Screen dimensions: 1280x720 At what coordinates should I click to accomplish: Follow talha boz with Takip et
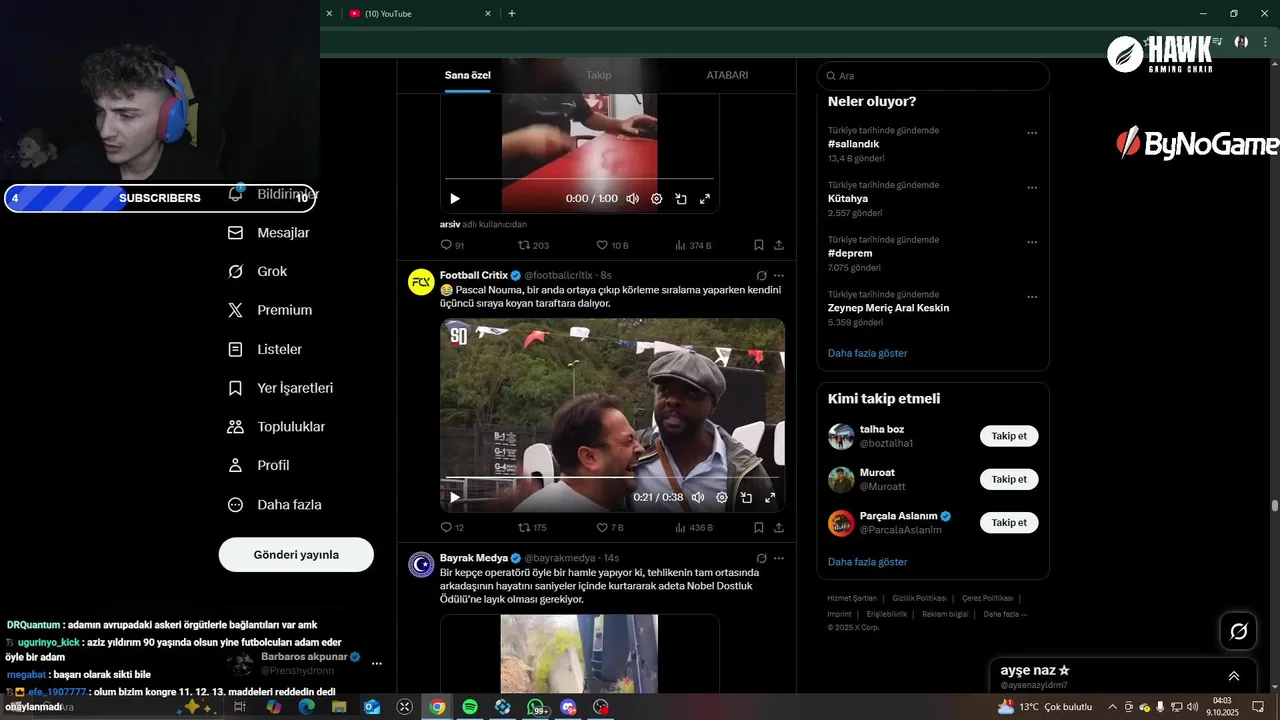point(1009,436)
